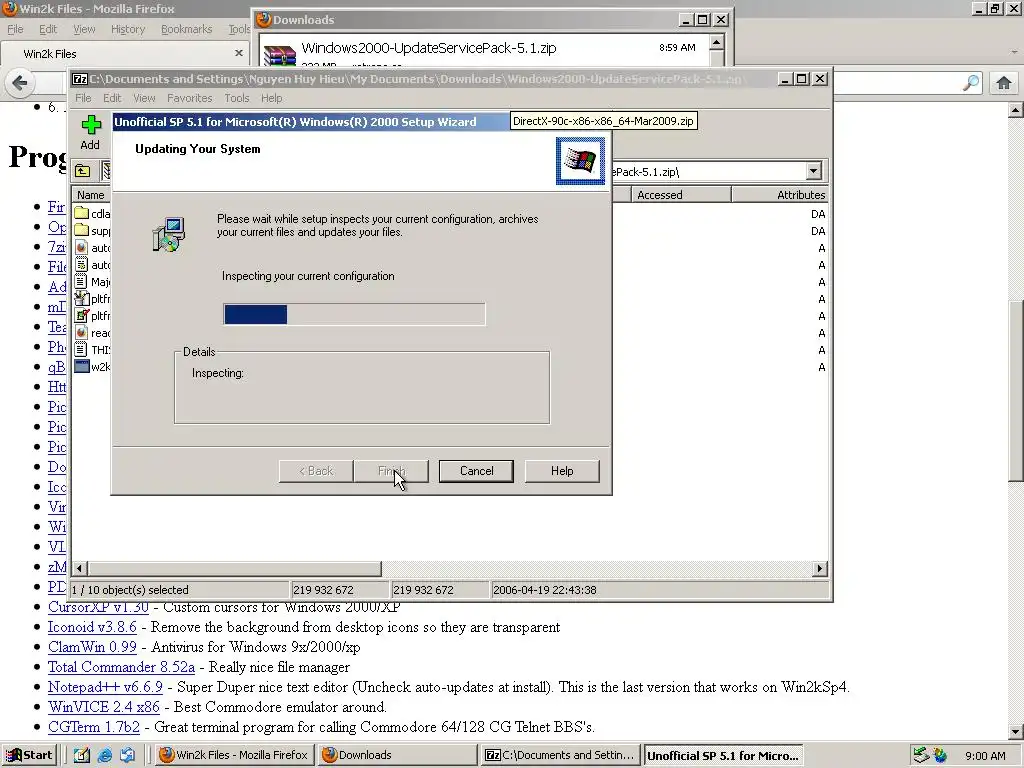Click the Firefox home icon
This screenshot has height=768, width=1024.
pos(1004,83)
